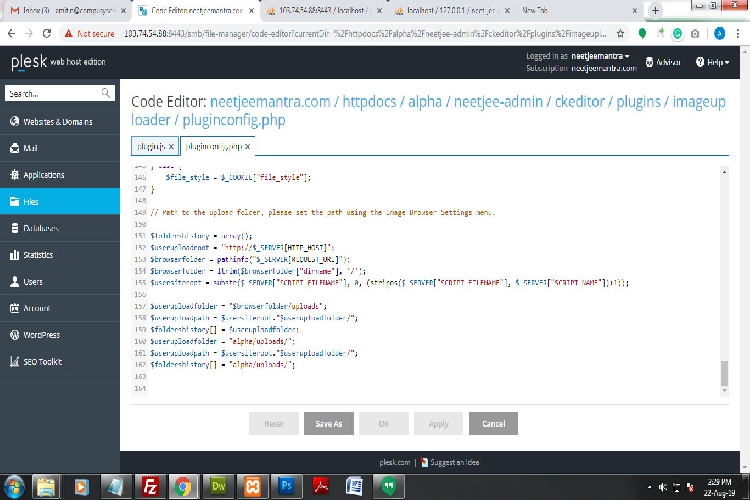The width and height of the screenshot is (750, 500).
Task: Open ckeditor breadcrumb link
Action: click(580, 101)
